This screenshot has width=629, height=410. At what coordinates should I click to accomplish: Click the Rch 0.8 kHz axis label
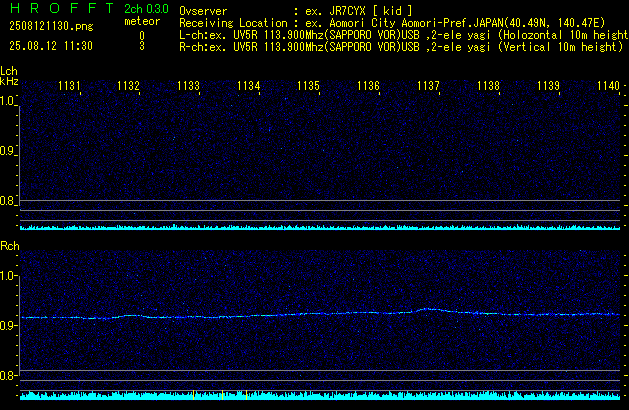tap(7, 375)
